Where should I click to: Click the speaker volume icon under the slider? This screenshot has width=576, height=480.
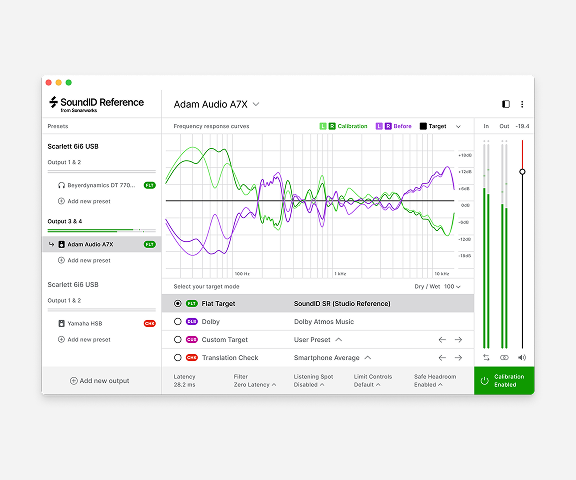point(522,357)
